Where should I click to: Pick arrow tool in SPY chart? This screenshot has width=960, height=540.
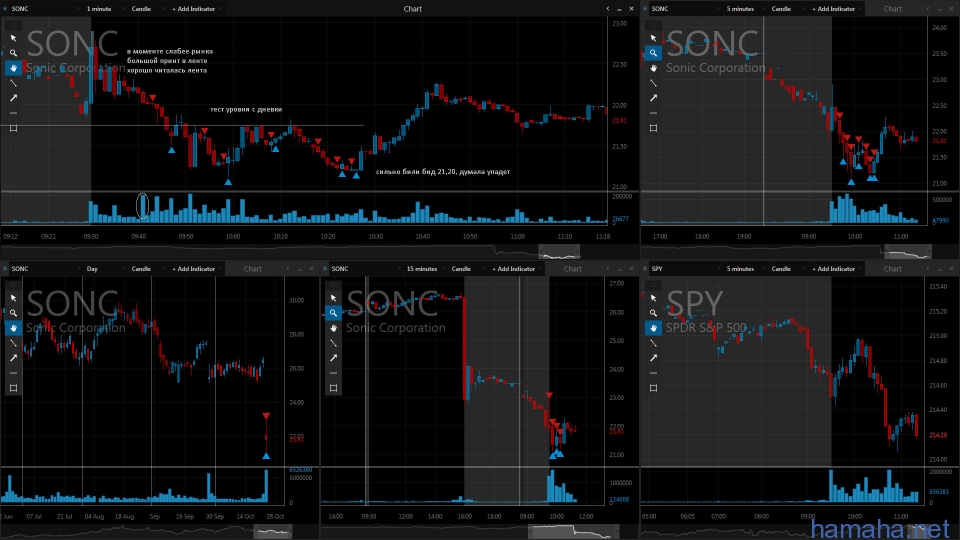(653, 358)
